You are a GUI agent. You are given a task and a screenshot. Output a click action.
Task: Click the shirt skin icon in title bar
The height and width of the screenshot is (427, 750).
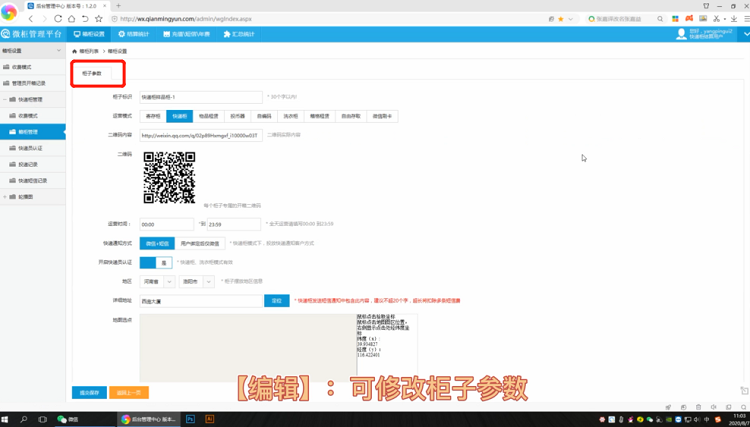706,6
